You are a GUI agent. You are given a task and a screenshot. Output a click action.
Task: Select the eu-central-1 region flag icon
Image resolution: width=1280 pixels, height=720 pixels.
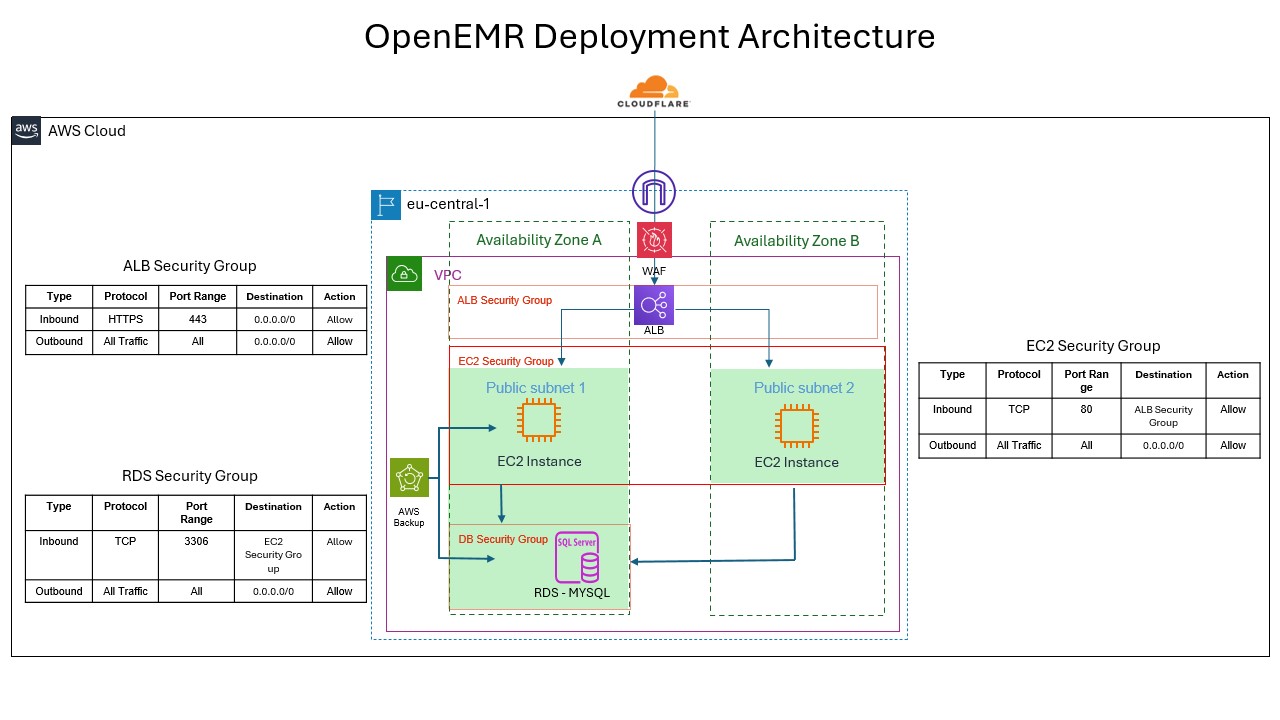click(x=386, y=205)
